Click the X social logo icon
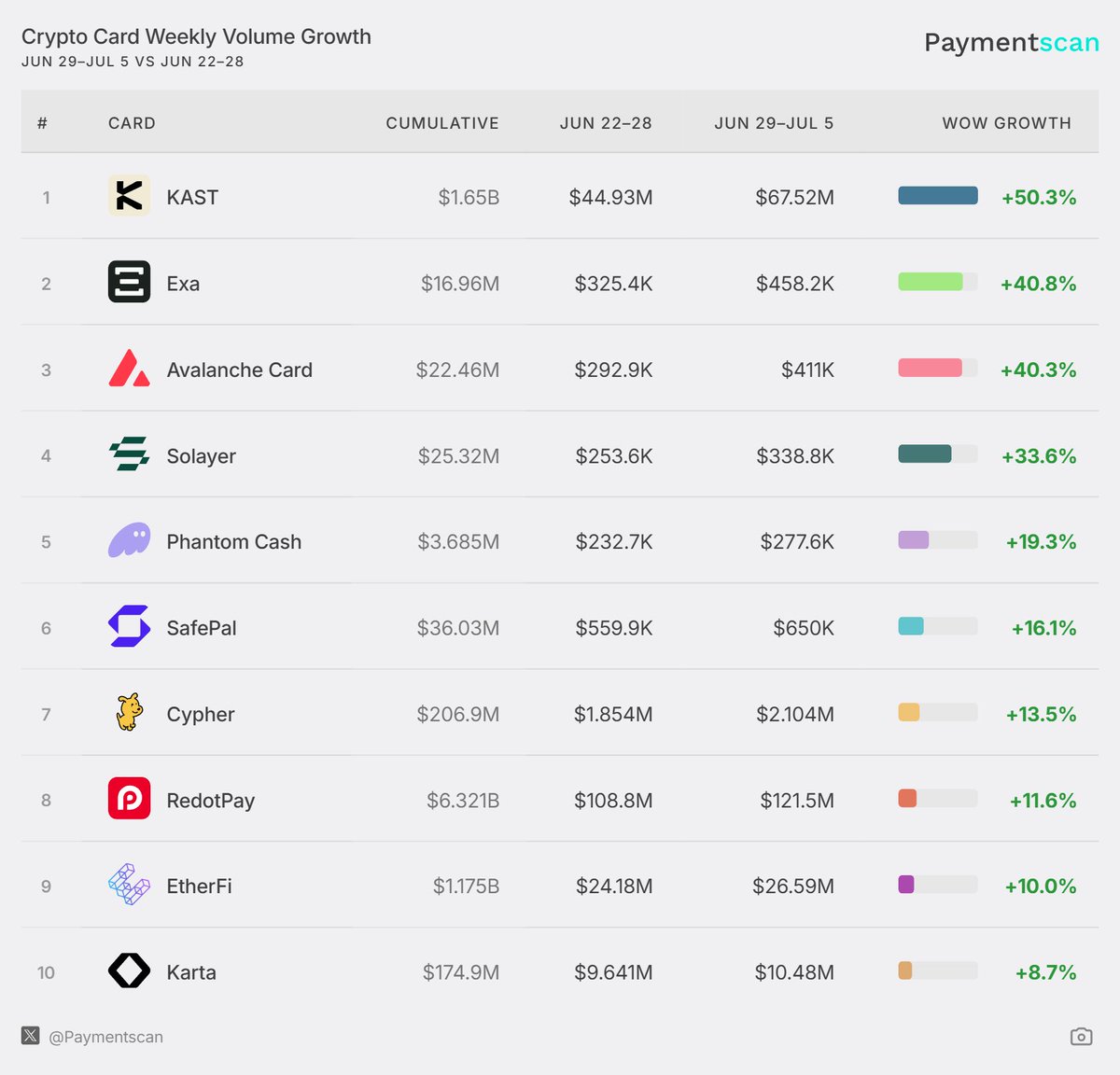The width and height of the screenshot is (1120, 1075). (x=31, y=1036)
